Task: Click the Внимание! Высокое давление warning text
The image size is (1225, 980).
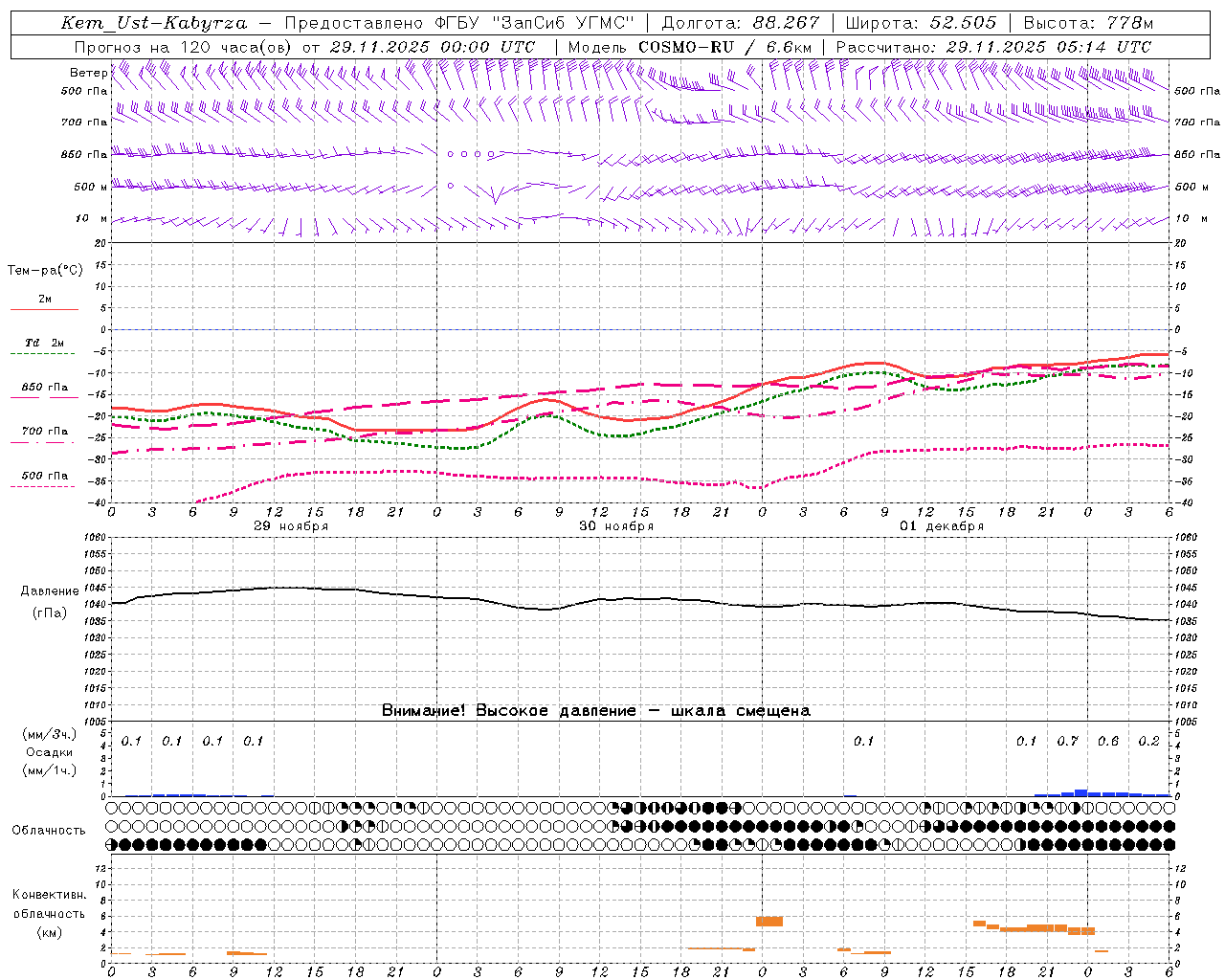Action: [x=596, y=710]
